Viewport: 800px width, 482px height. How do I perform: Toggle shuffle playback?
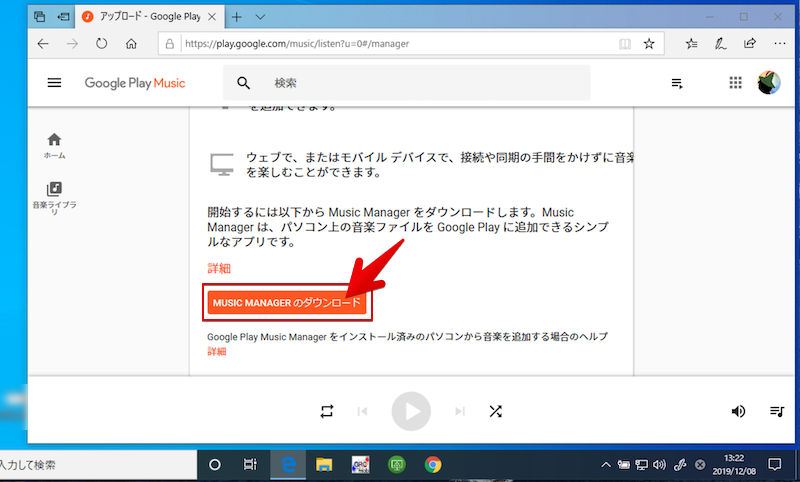(495, 411)
